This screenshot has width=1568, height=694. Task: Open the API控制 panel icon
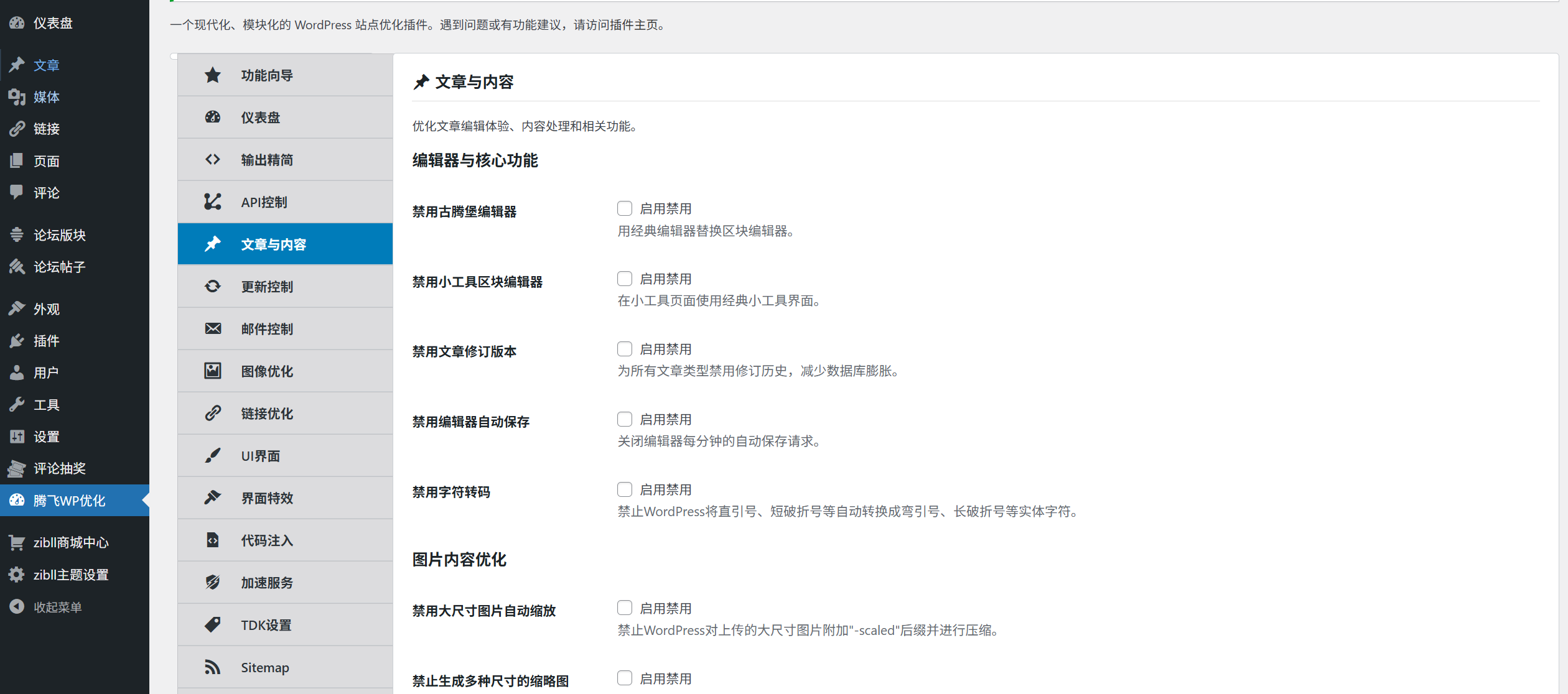[212, 201]
